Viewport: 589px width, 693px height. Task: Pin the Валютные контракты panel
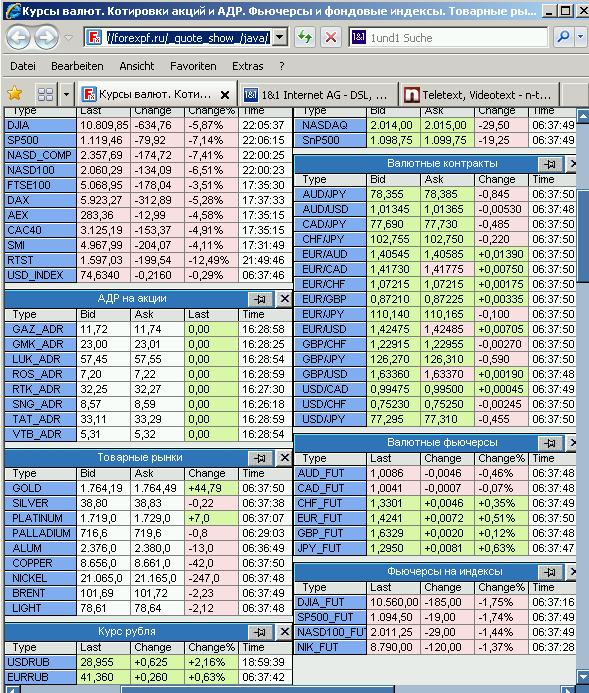point(550,164)
